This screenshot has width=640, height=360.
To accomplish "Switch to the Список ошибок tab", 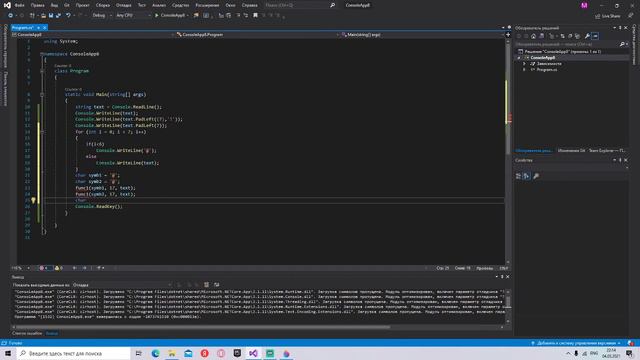I will (x=27, y=333).
